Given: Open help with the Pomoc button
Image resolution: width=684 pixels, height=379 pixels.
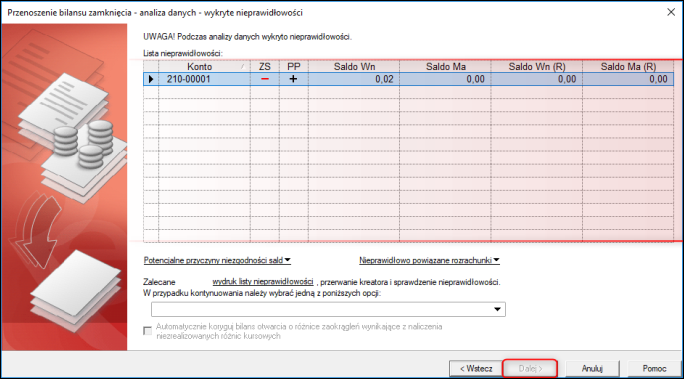Looking at the screenshot, I should (x=654, y=369).
